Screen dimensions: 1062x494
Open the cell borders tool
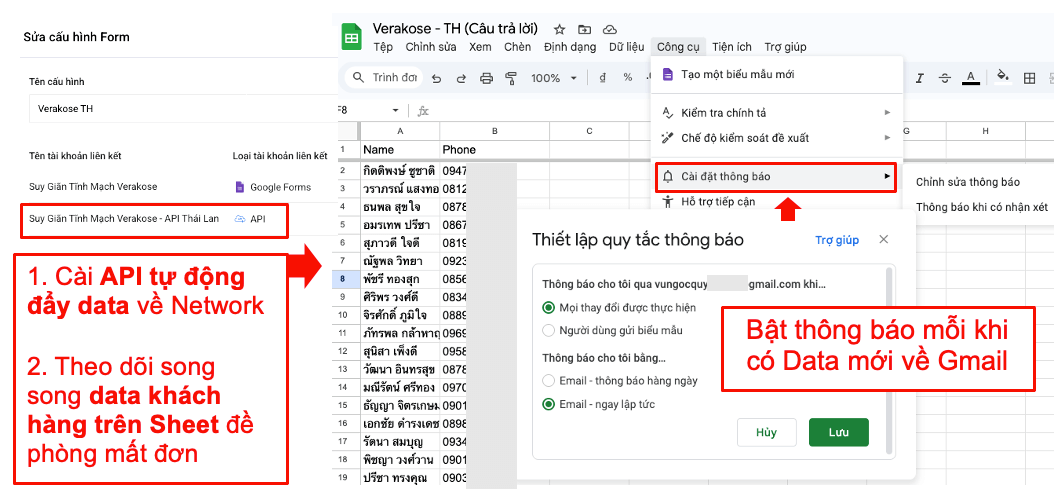pos(1029,78)
